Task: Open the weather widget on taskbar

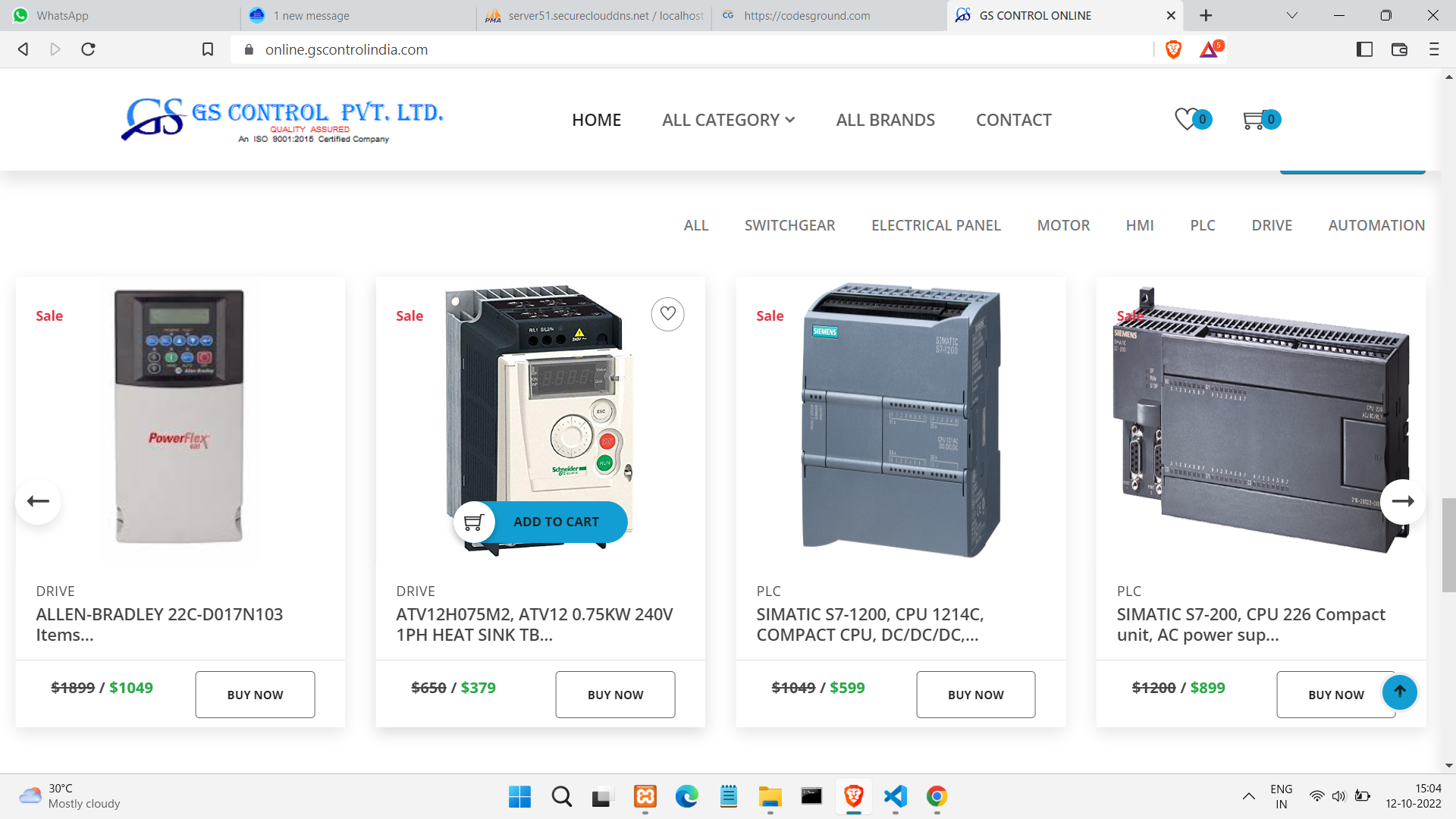Action: point(70,796)
